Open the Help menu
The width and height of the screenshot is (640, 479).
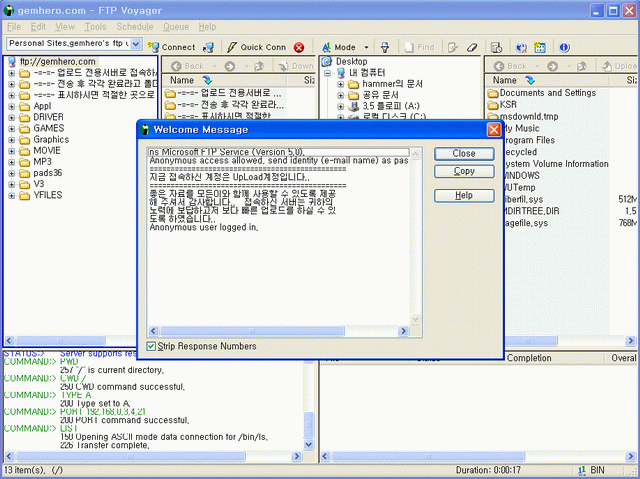click(207, 27)
